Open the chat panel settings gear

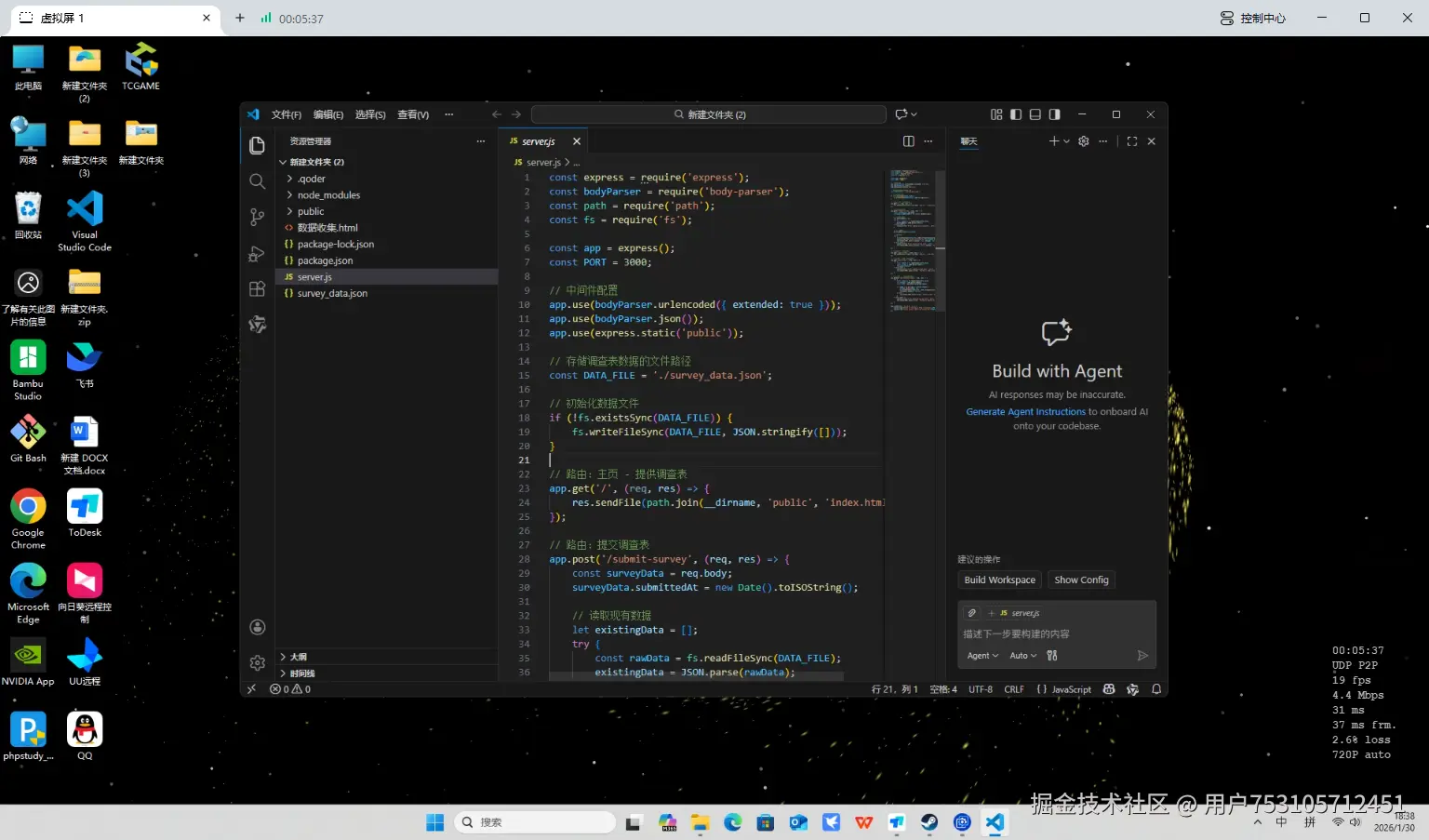[1084, 141]
